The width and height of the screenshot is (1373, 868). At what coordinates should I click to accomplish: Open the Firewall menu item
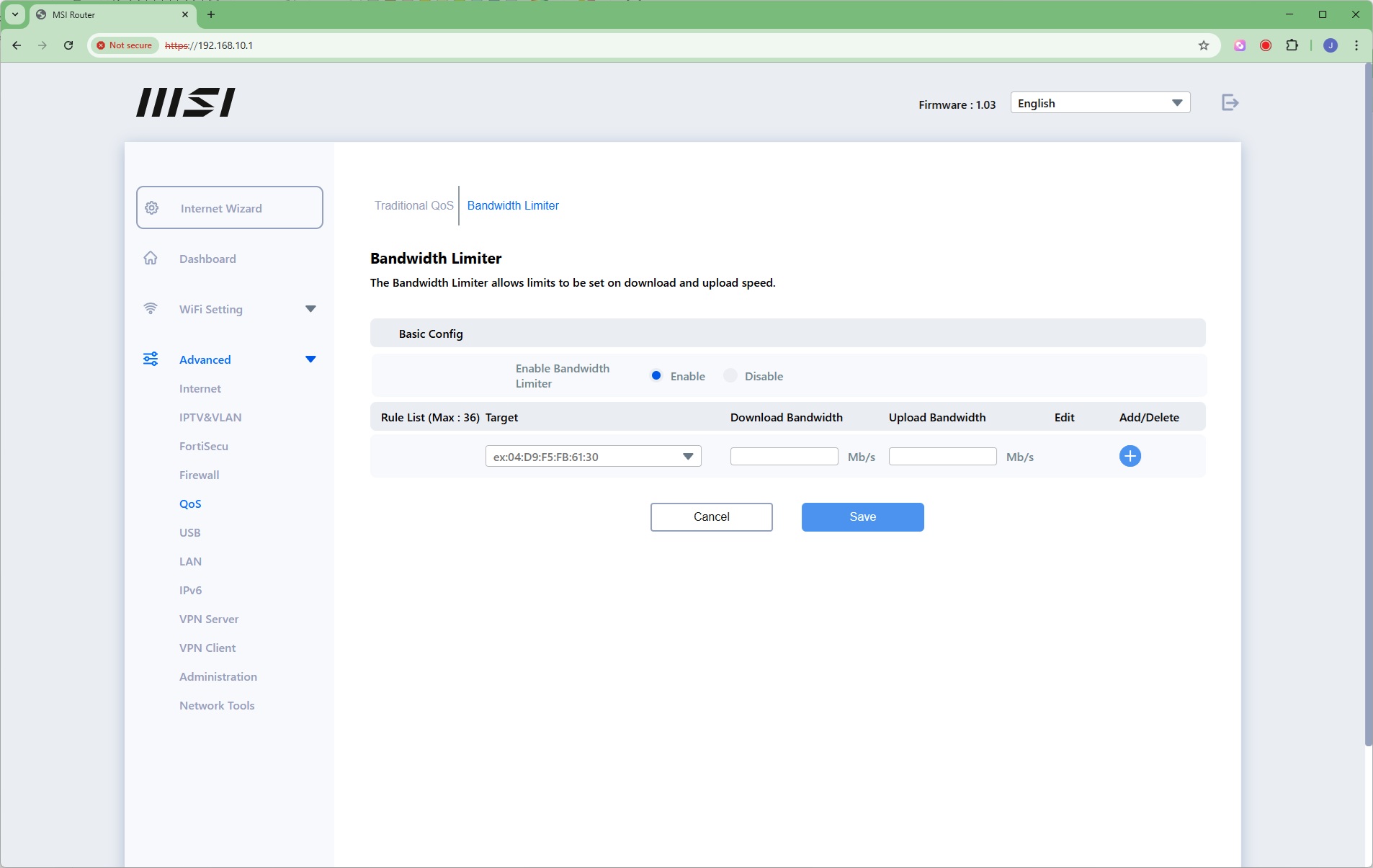click(199, 475)
